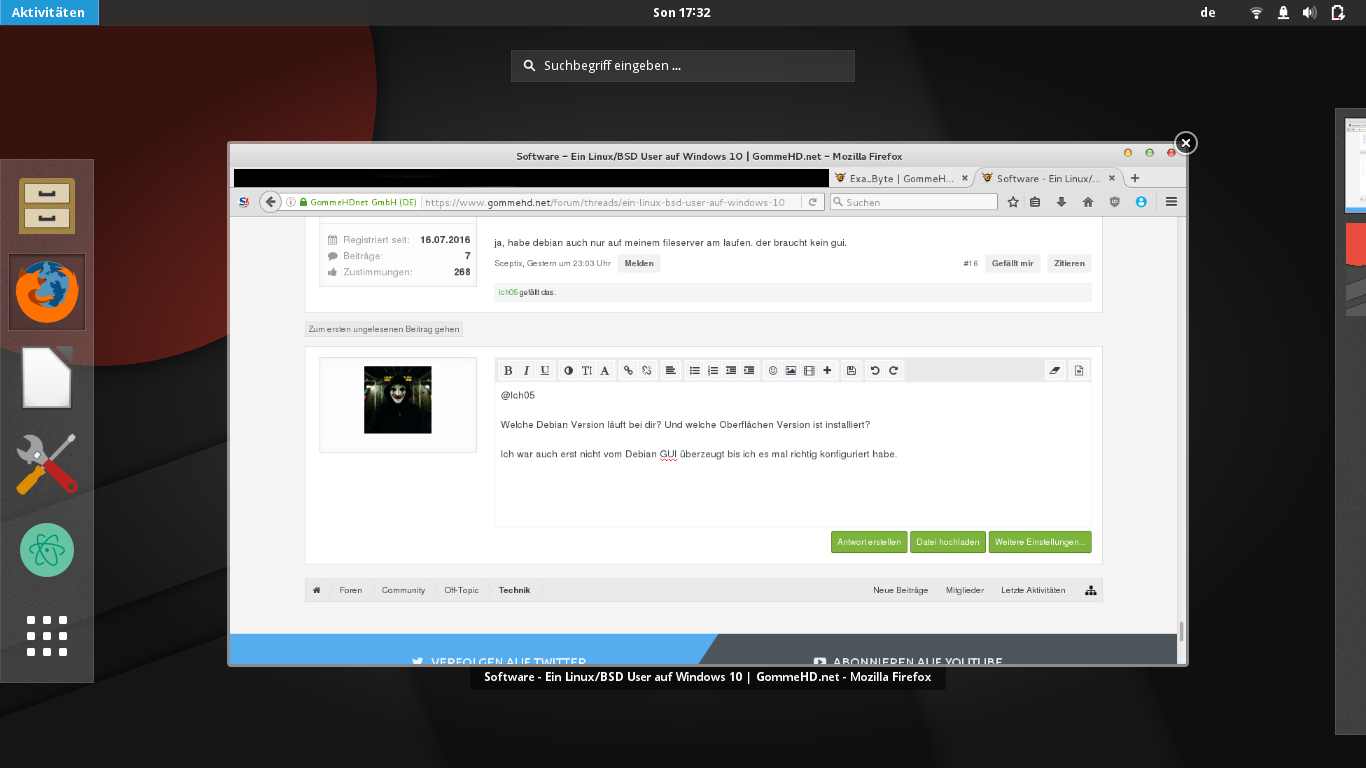Click Zum ersten ungelesenen Beitrag gehen

point(384,329)
